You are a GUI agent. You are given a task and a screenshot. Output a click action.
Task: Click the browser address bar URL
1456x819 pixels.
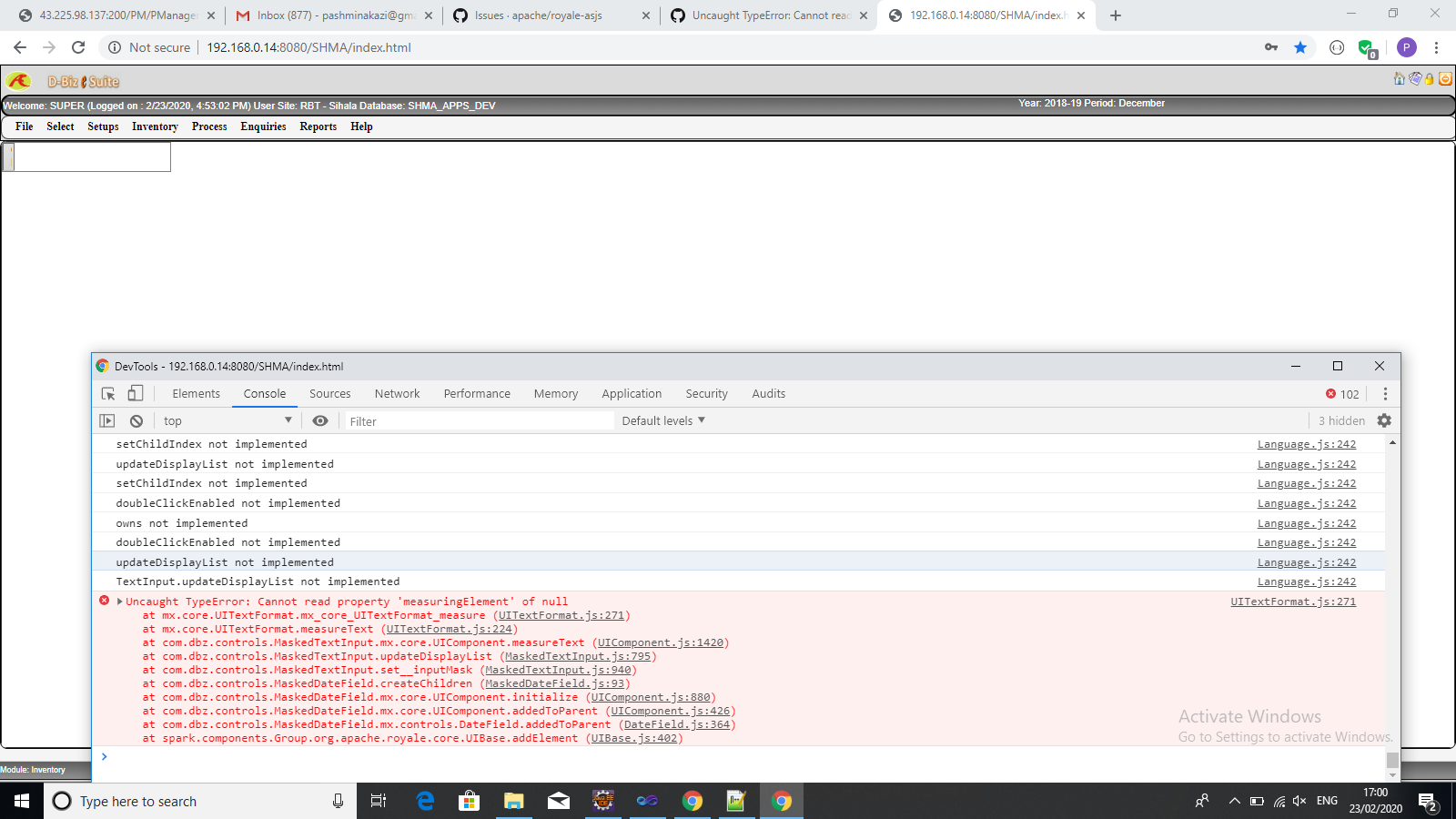click(x=308, y=47)
